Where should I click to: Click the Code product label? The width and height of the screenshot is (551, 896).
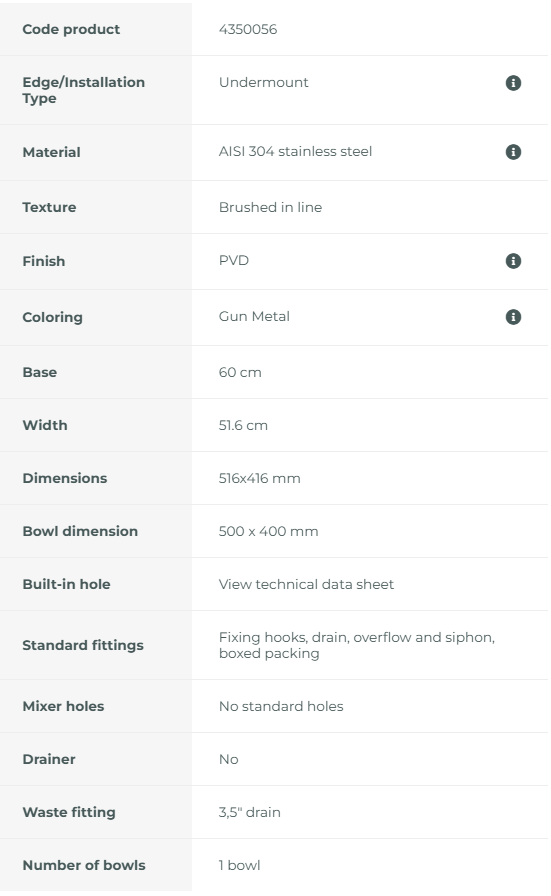[71, 29]
